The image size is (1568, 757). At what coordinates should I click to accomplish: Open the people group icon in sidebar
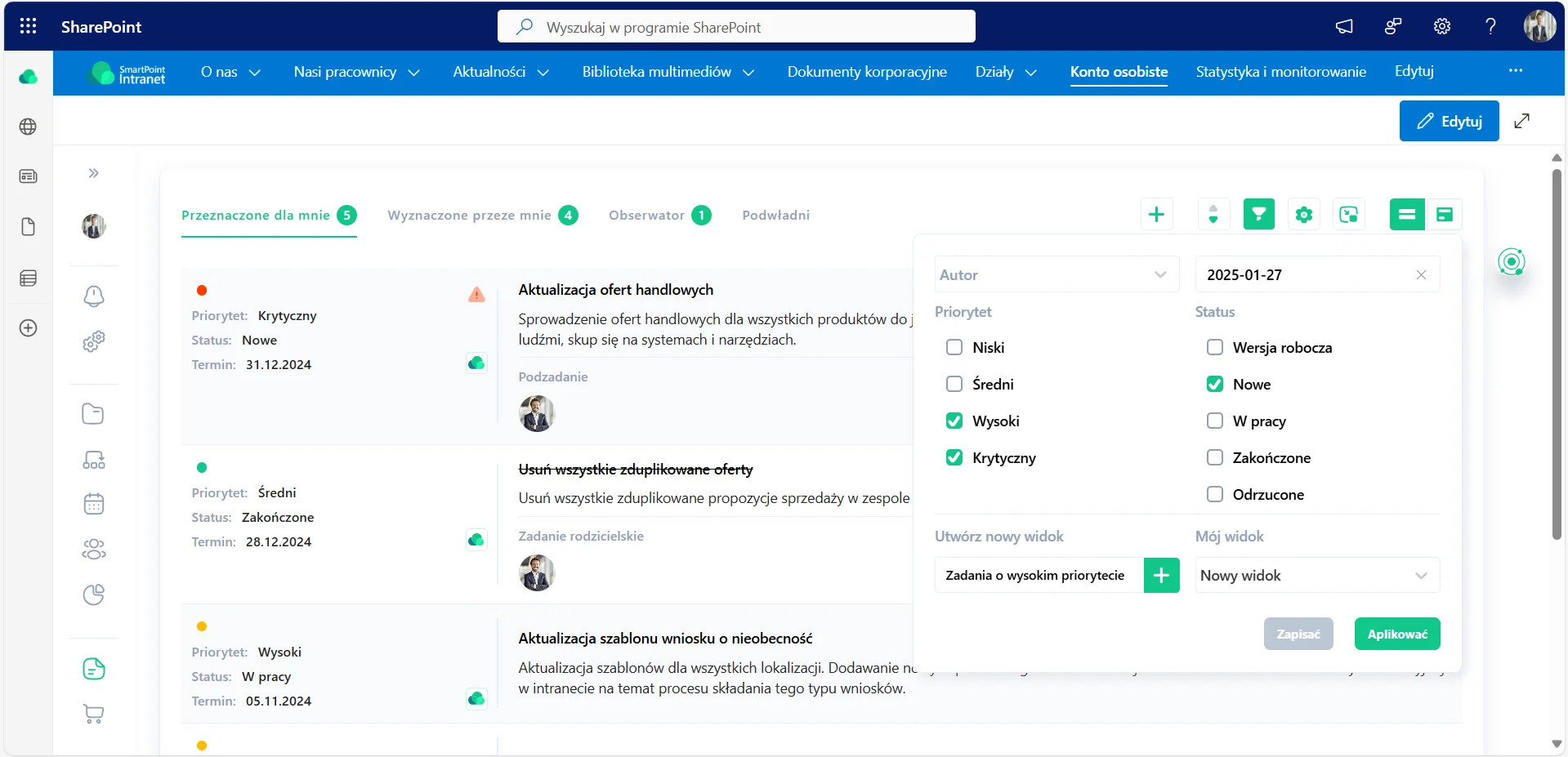(x=94, y=550)
